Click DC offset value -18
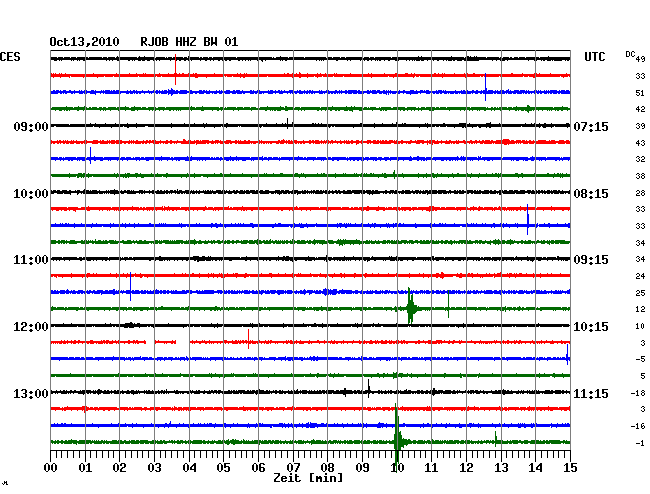 638,393
